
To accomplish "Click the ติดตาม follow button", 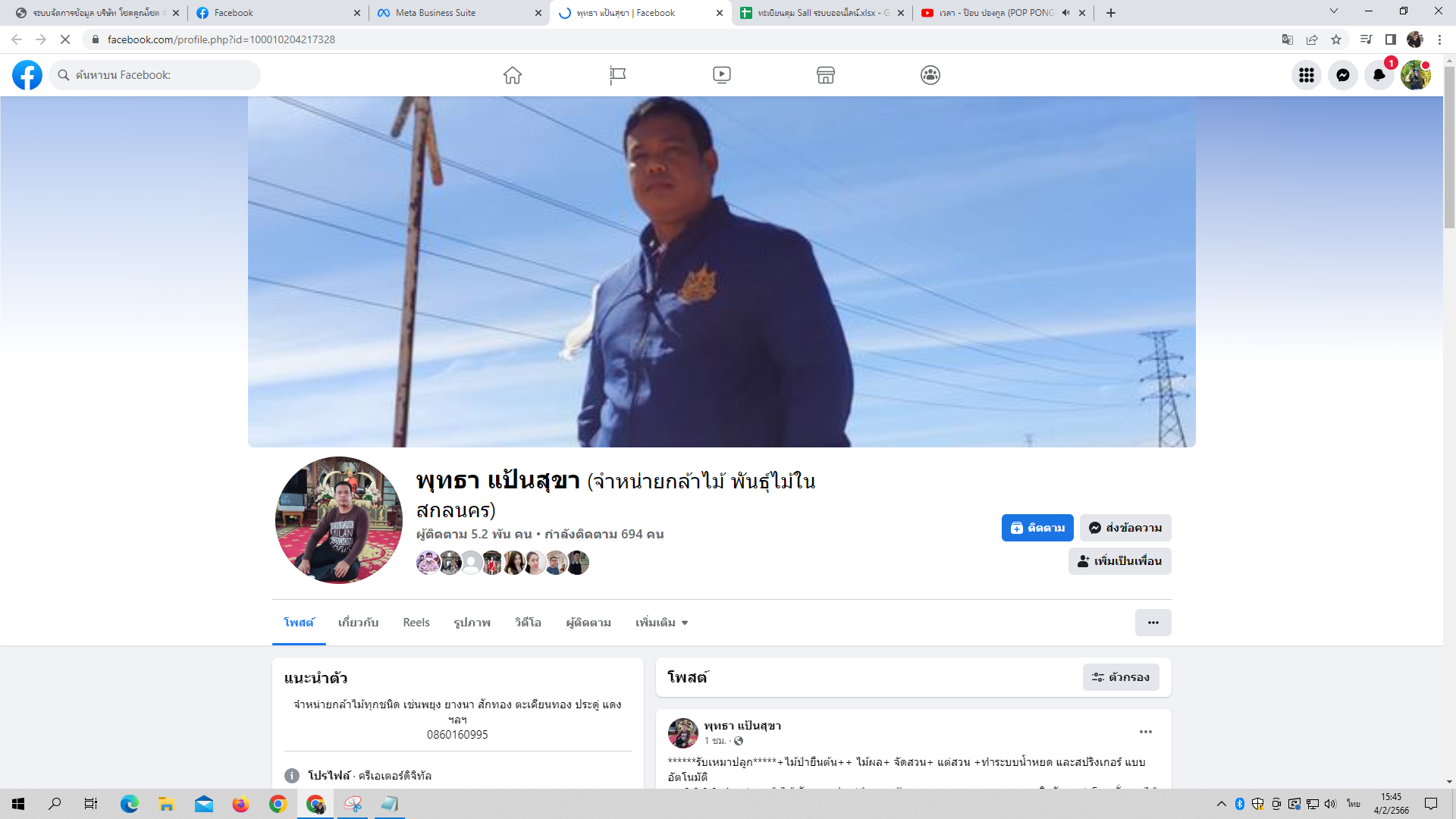I will [x=1037, y=528].
